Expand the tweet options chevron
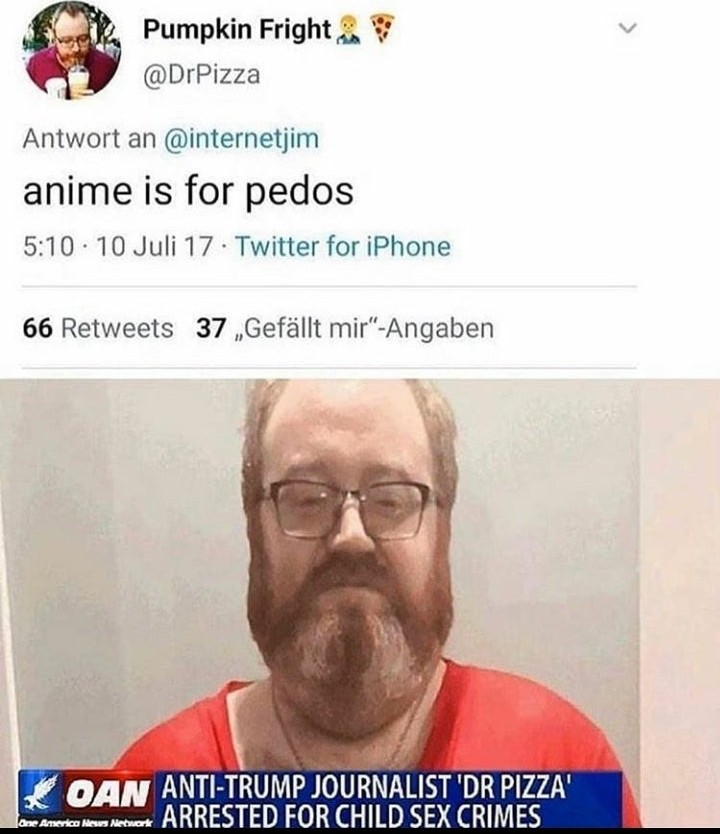Screen dimensions: 720x834 click(628, 28)
